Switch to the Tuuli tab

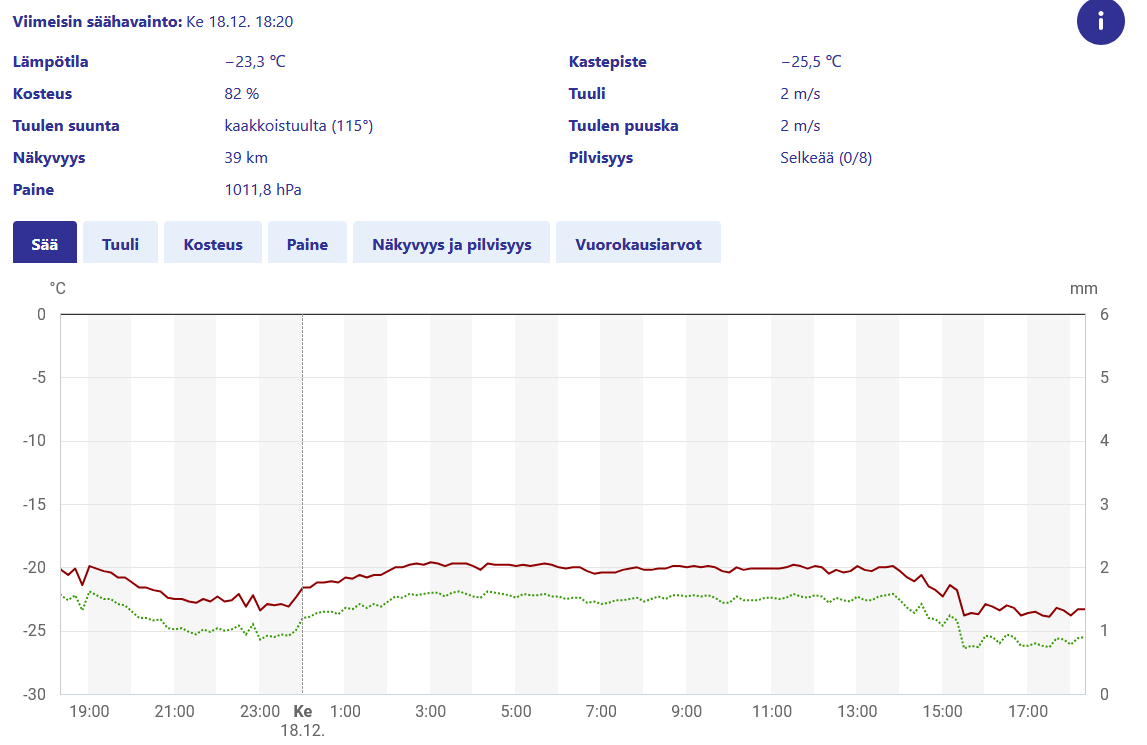click(120, 244)
